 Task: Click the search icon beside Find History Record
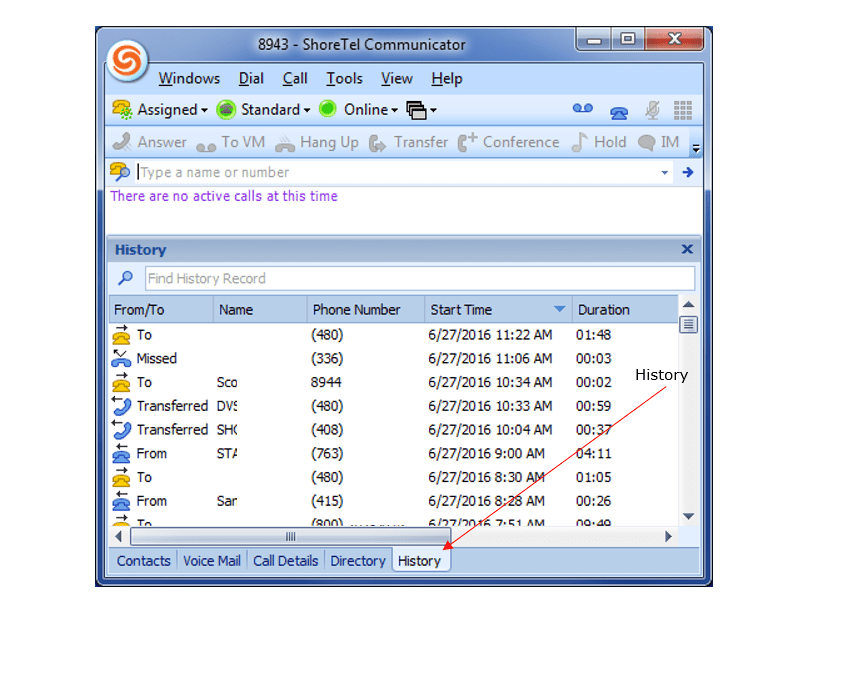tap(124, 278)
